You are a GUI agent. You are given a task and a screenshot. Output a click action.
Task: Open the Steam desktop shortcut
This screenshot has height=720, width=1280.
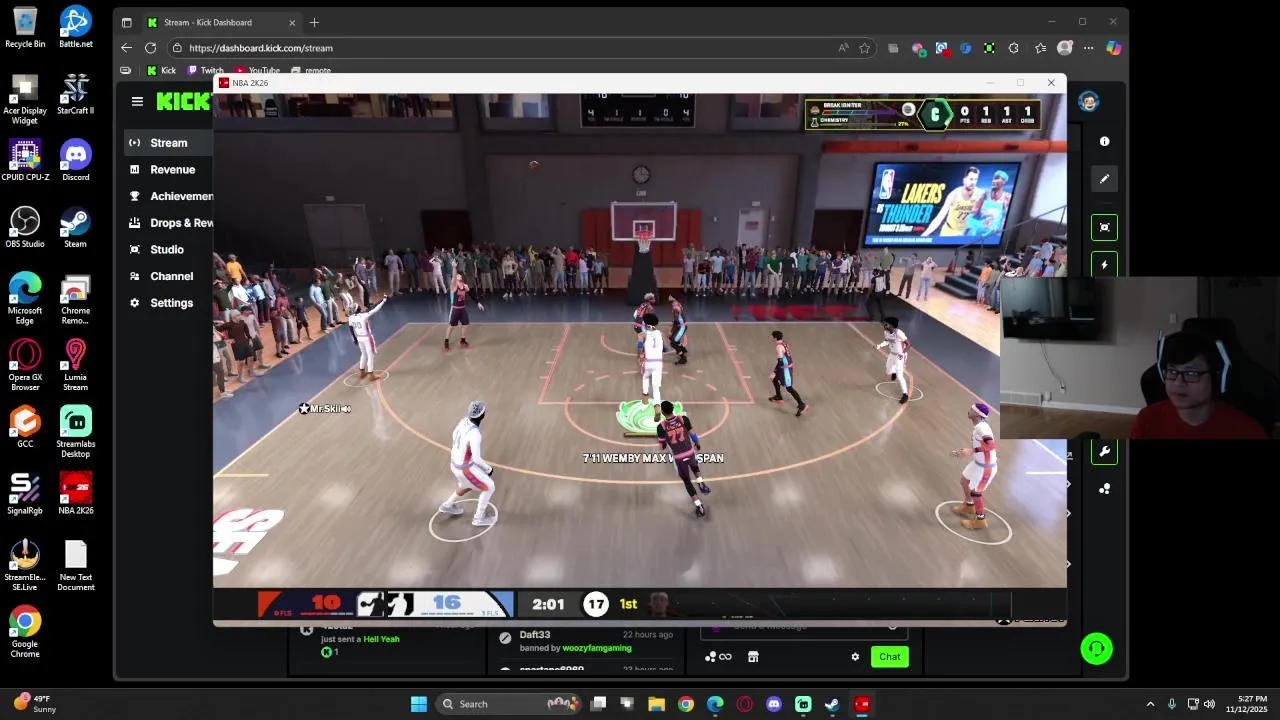coord(76,228)
